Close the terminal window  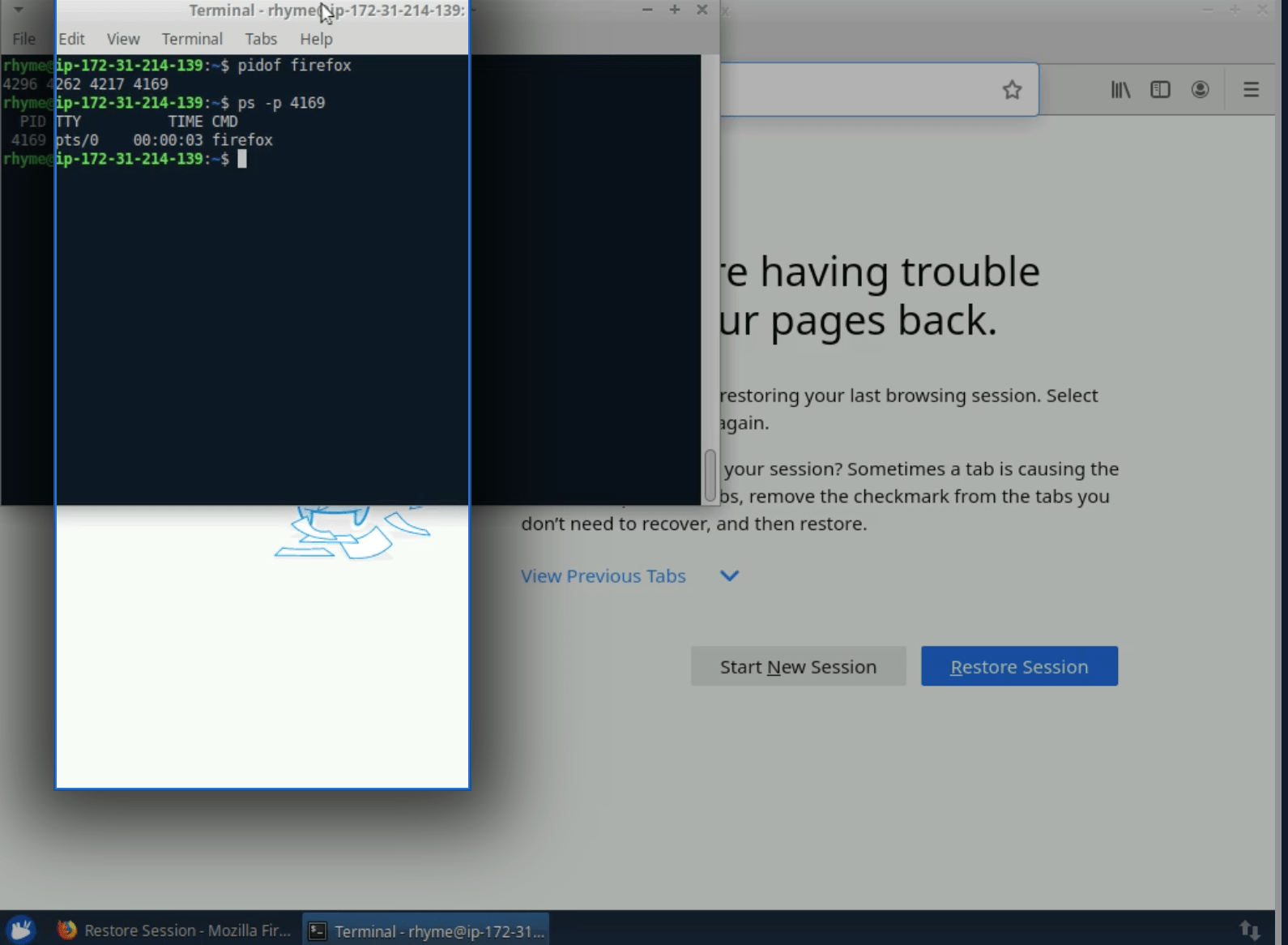click(702, 10)
